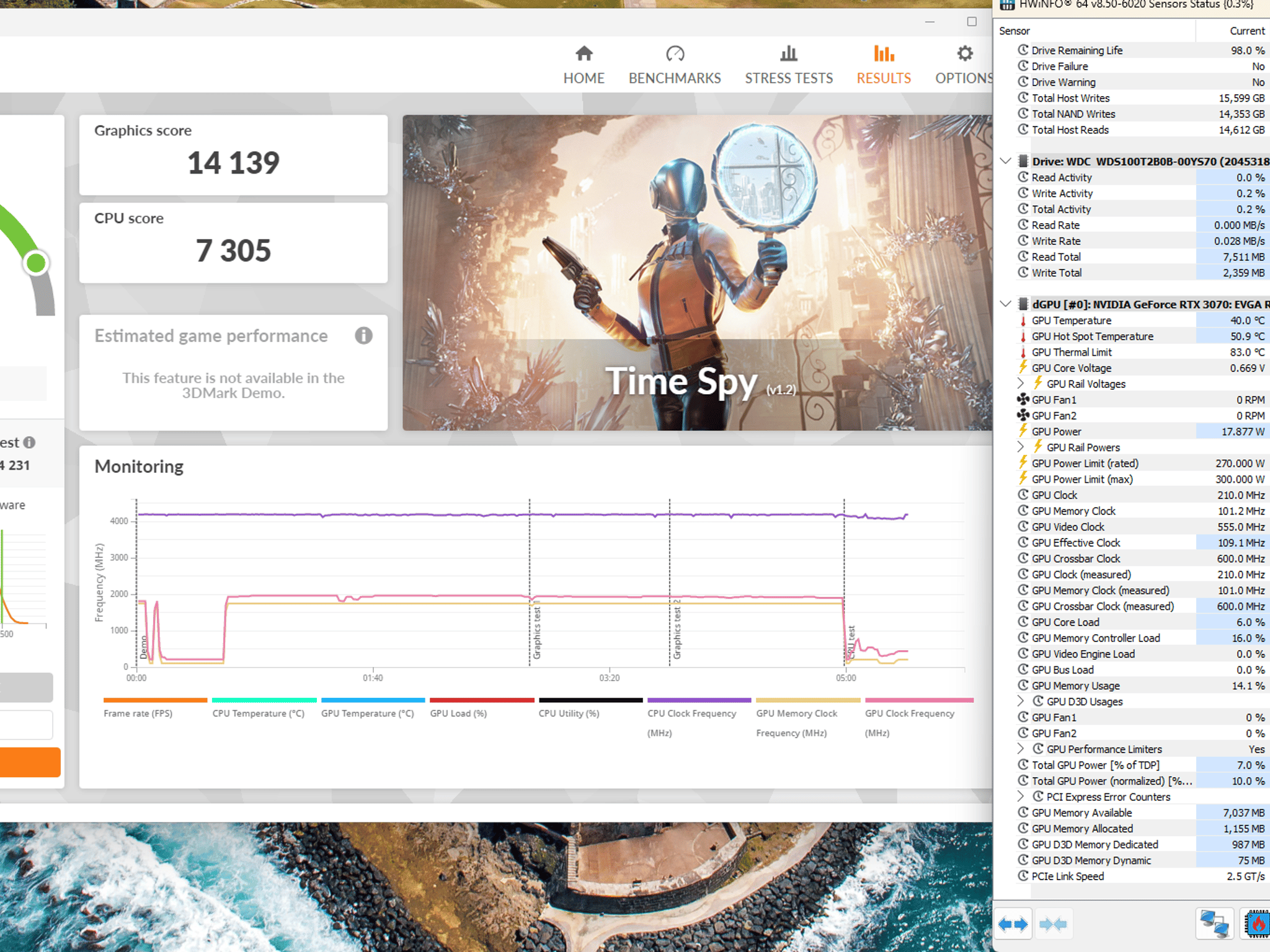Click the Sensor column header in HWiNFO
The width and height of the screenshot is (1270, 952).
tap(1015, 31)
